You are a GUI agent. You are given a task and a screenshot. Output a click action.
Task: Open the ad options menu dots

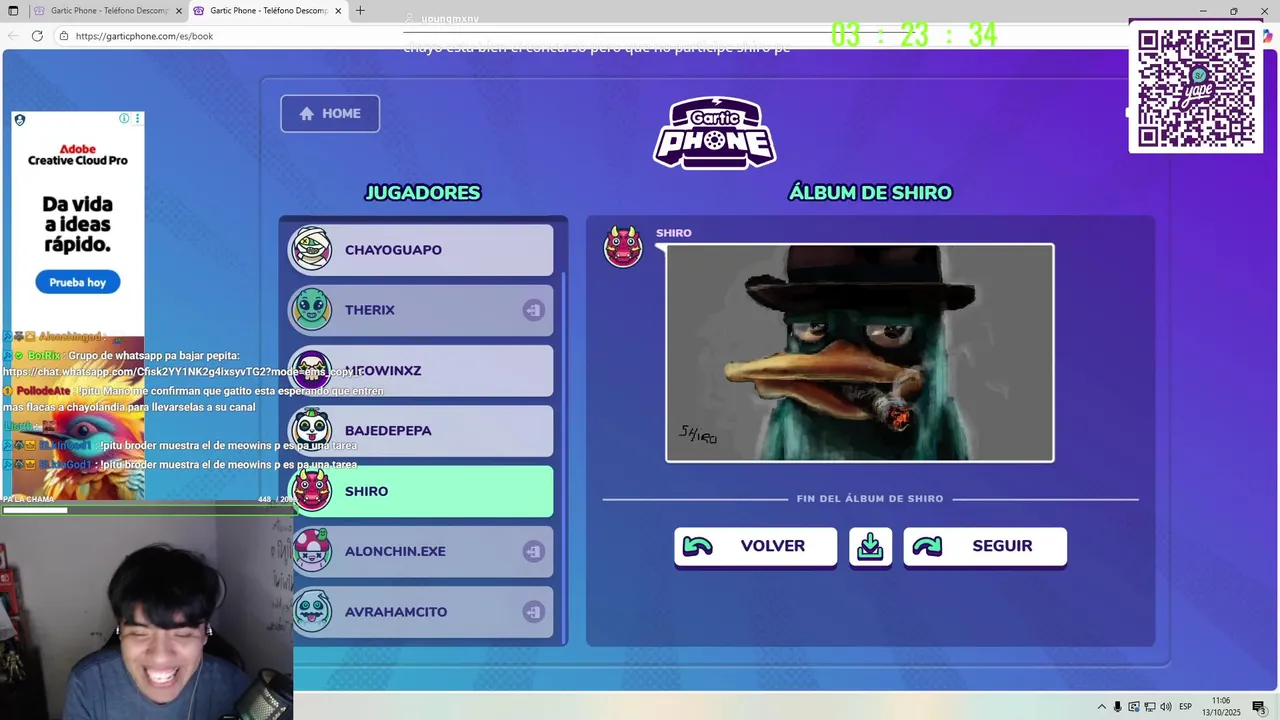(x=137, y=119)
